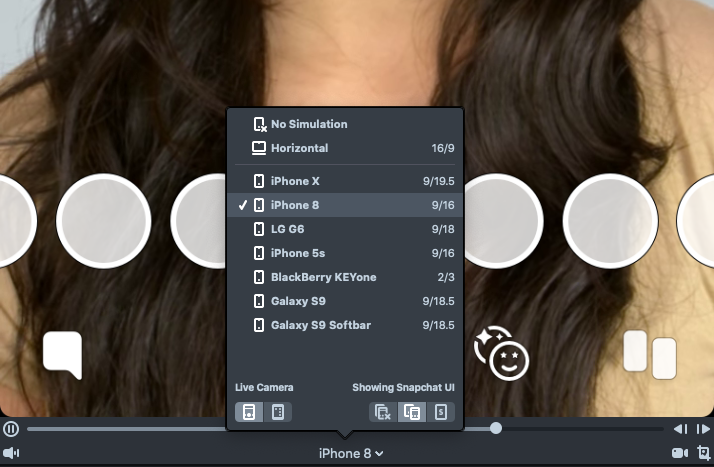Select the first Live Camera mode toggle
The height and width of the screenshot is (467, 714).
(x=250, y=412)
